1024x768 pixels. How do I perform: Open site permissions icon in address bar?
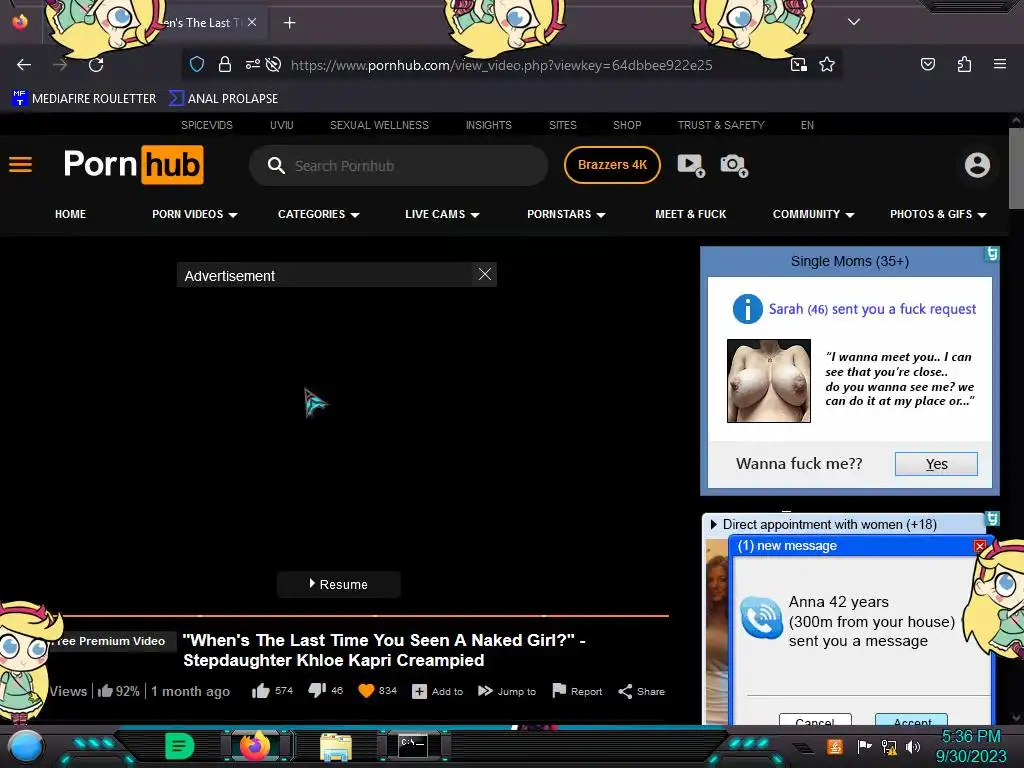252,64
